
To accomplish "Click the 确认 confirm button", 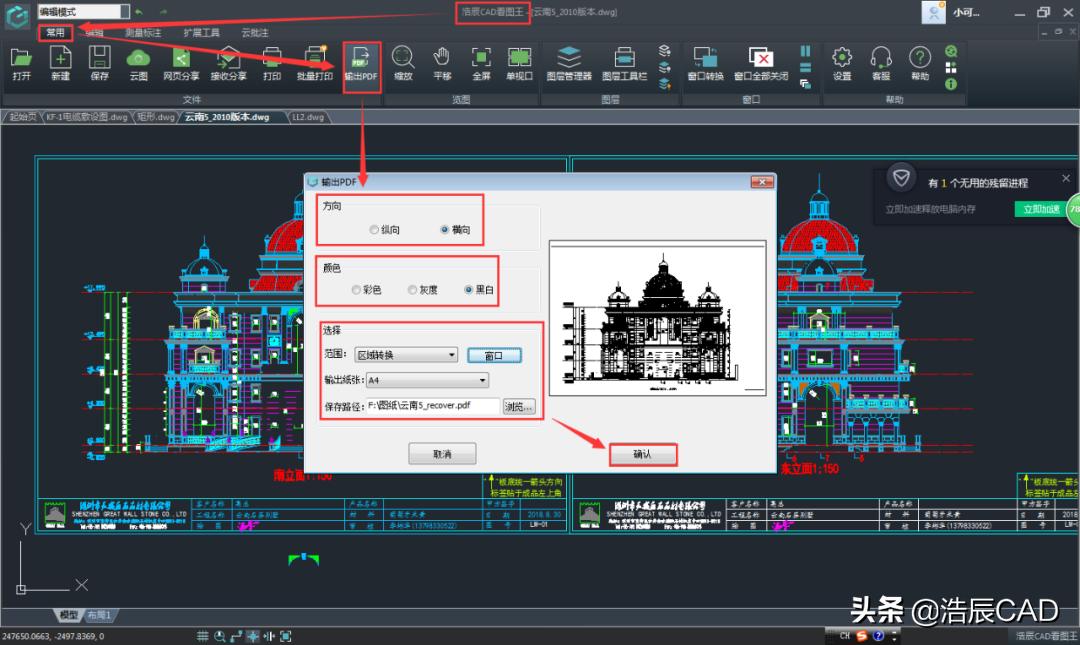I will tap(642, 454).
